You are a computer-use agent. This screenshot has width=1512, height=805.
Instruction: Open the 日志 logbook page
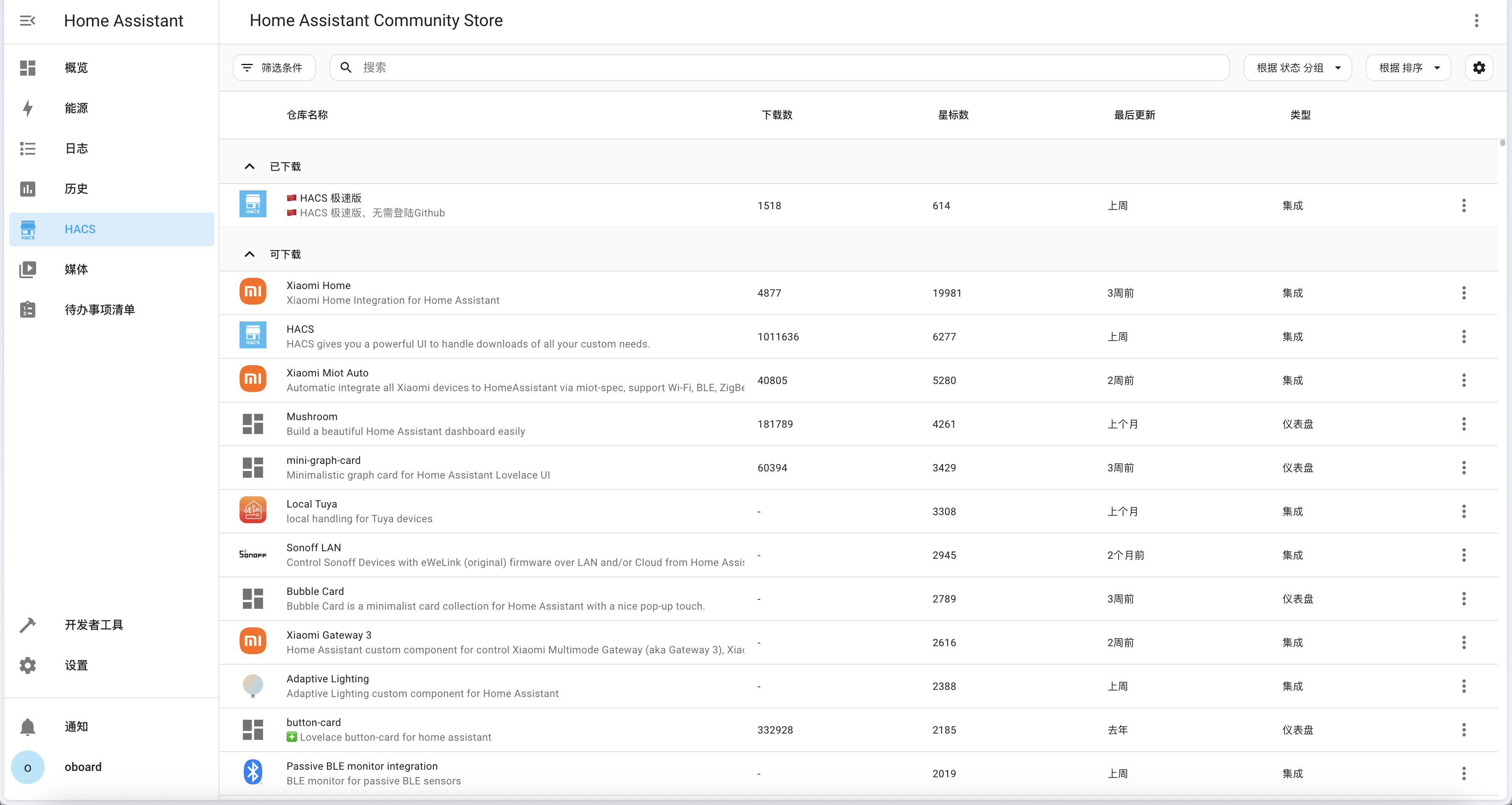point(111,149)
